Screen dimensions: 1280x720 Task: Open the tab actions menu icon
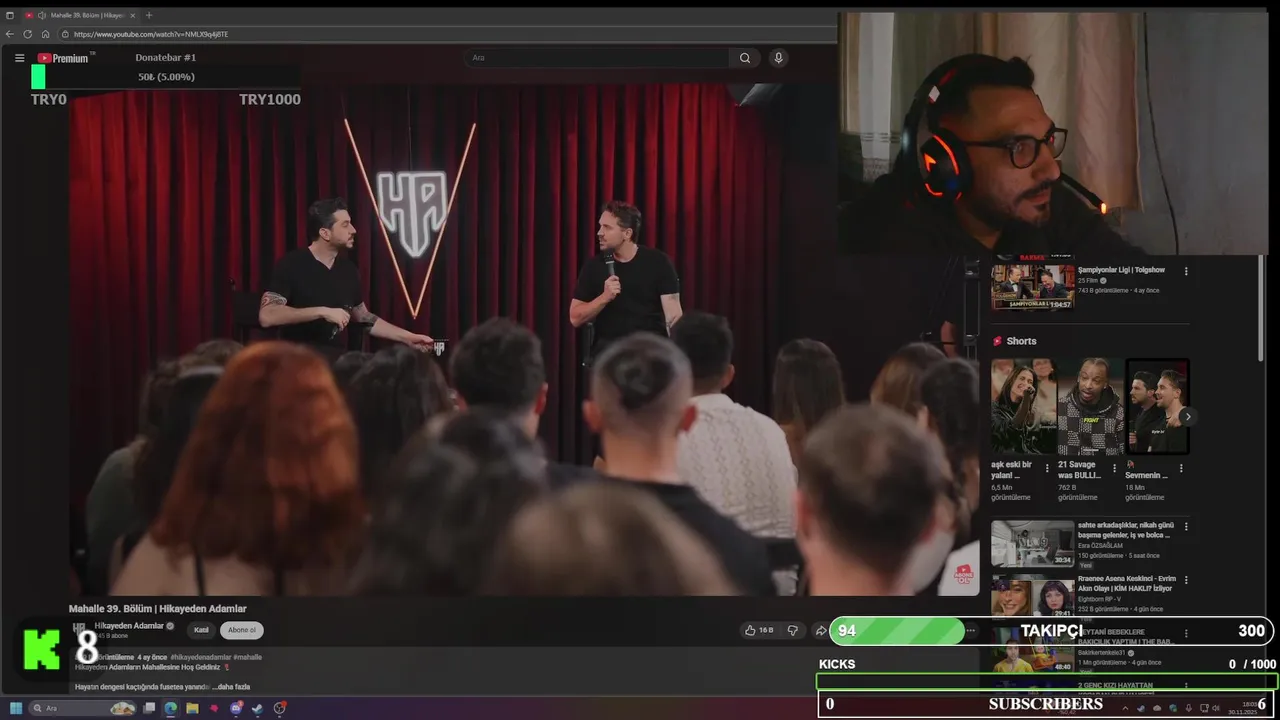click(x=10, y=15)
